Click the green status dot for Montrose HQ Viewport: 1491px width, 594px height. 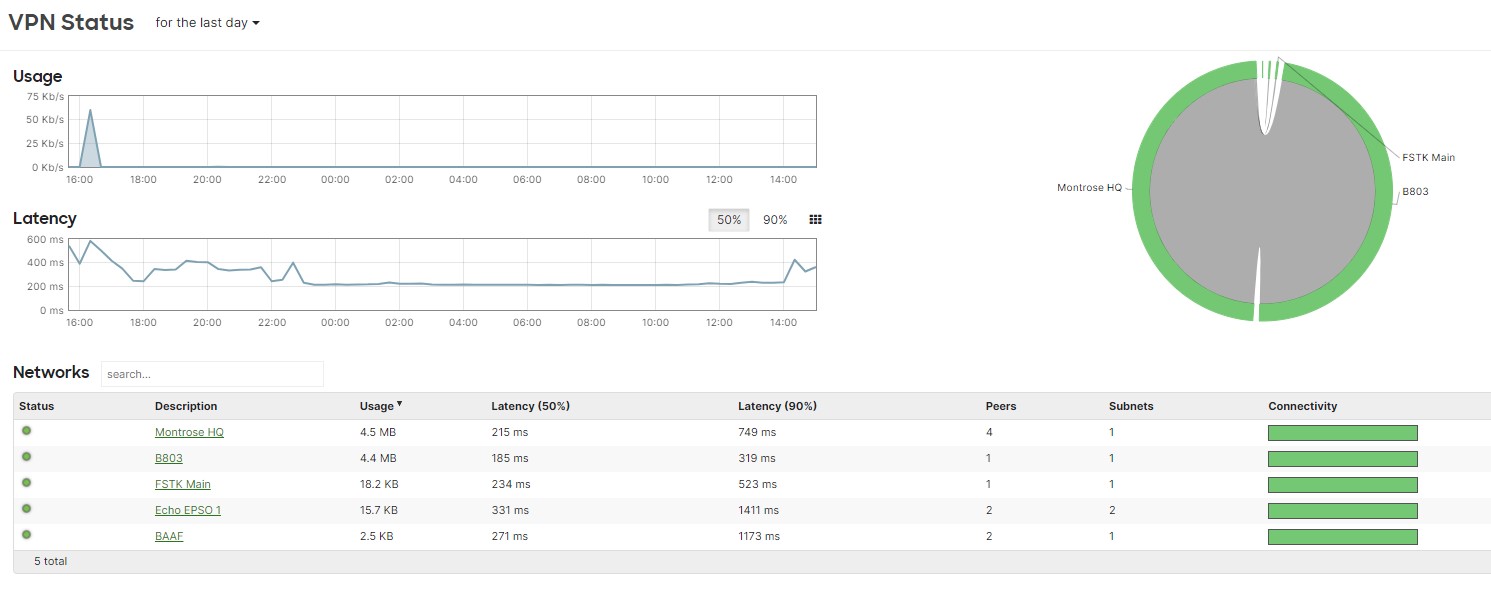[x=27, y=431]
